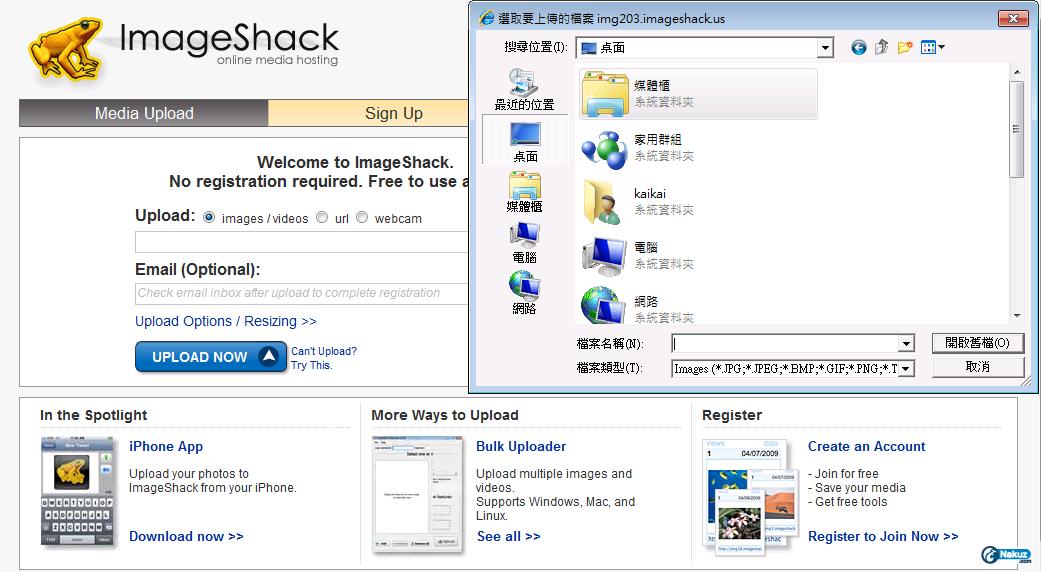The width and height of the screenshot is (1041, 572).
Task: Select the url upload radio button
Action: pyautogui.click(x=322, y=218)
